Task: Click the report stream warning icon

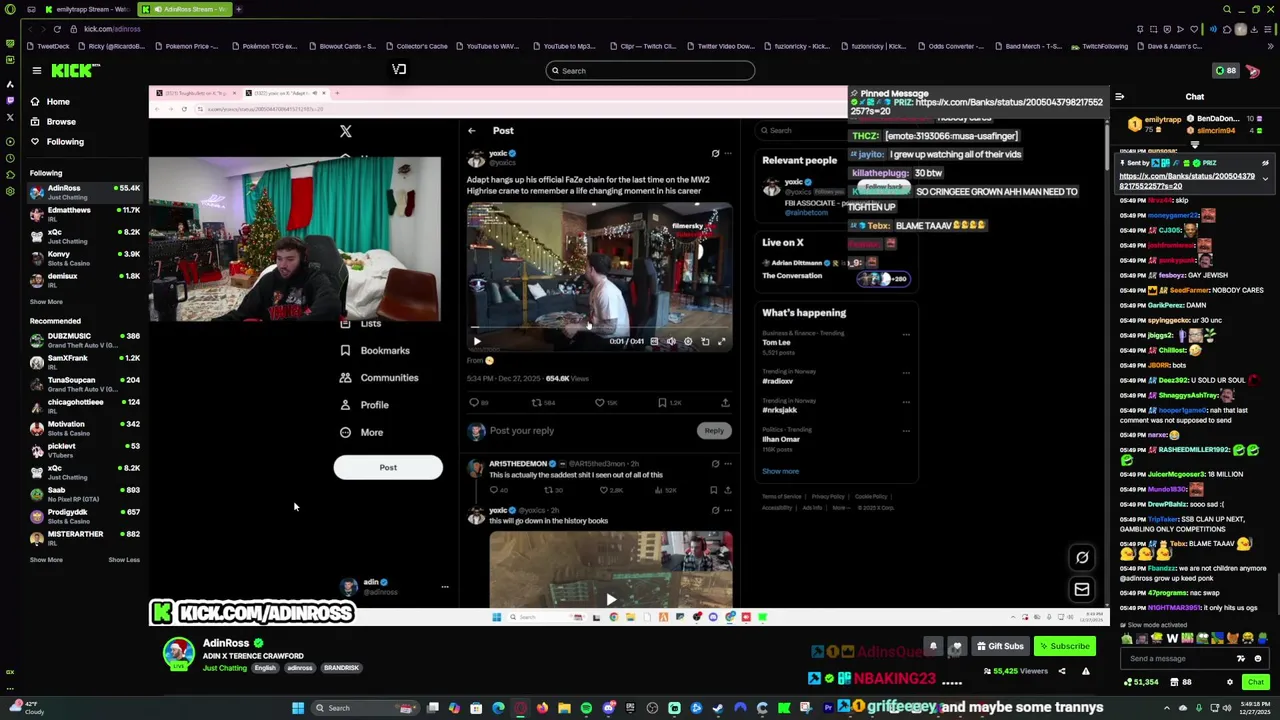Action: click(1085, 672)
